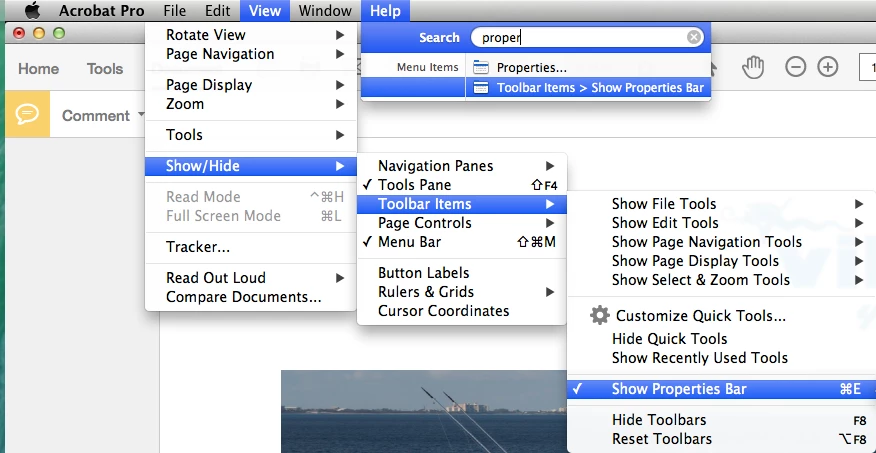Choose Compare Documents...
This screenshot has height=453, width=876.
(251, 297)
